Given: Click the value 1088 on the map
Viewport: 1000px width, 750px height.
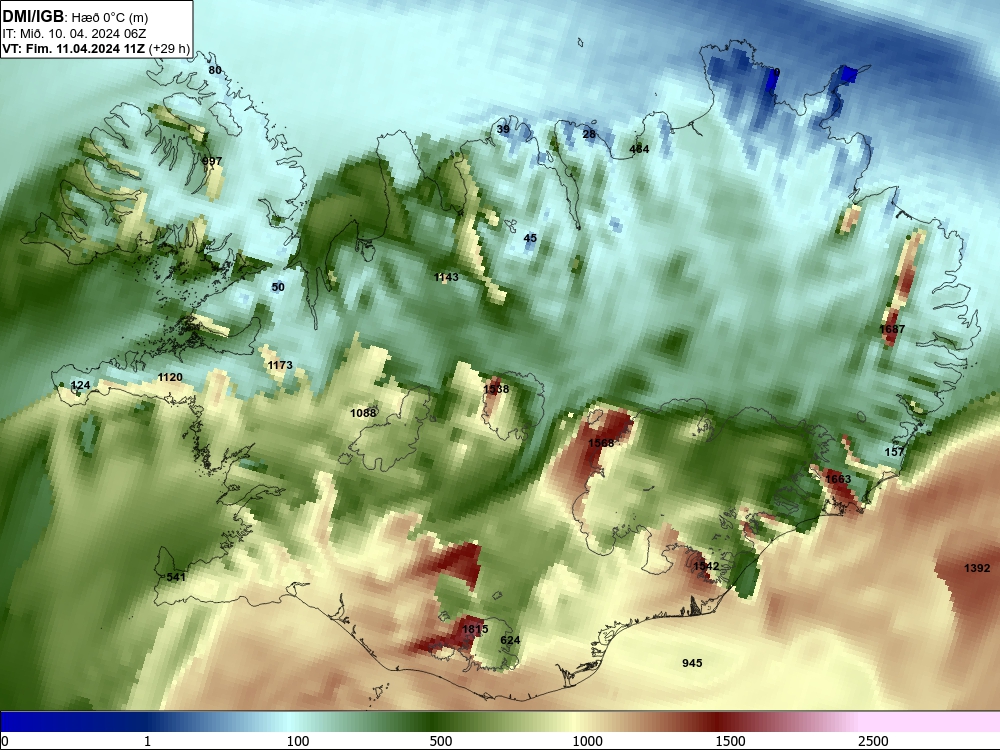Looking at the screenshot, I should 364,413.
